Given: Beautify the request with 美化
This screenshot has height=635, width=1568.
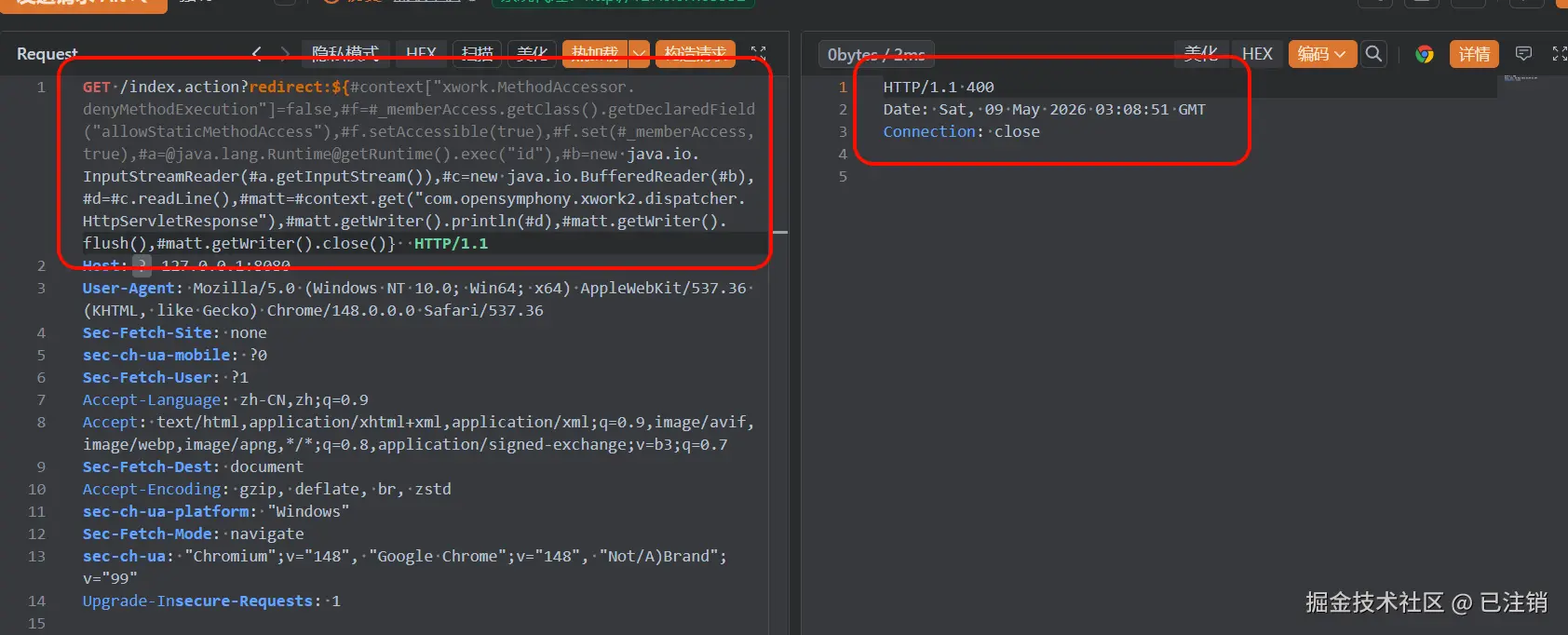Looking at the screenshot, I should click(533, 53).
